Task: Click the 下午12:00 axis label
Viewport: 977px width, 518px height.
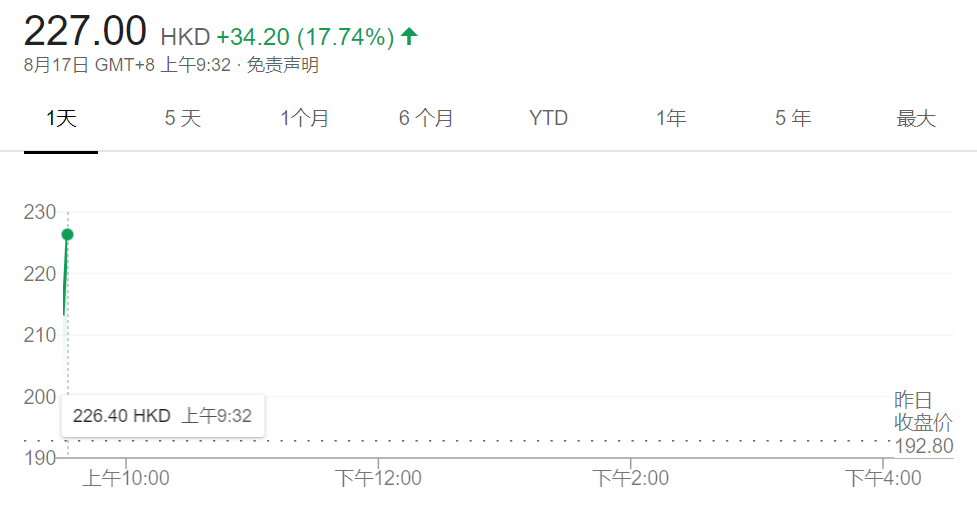Action: coord(378,478)
